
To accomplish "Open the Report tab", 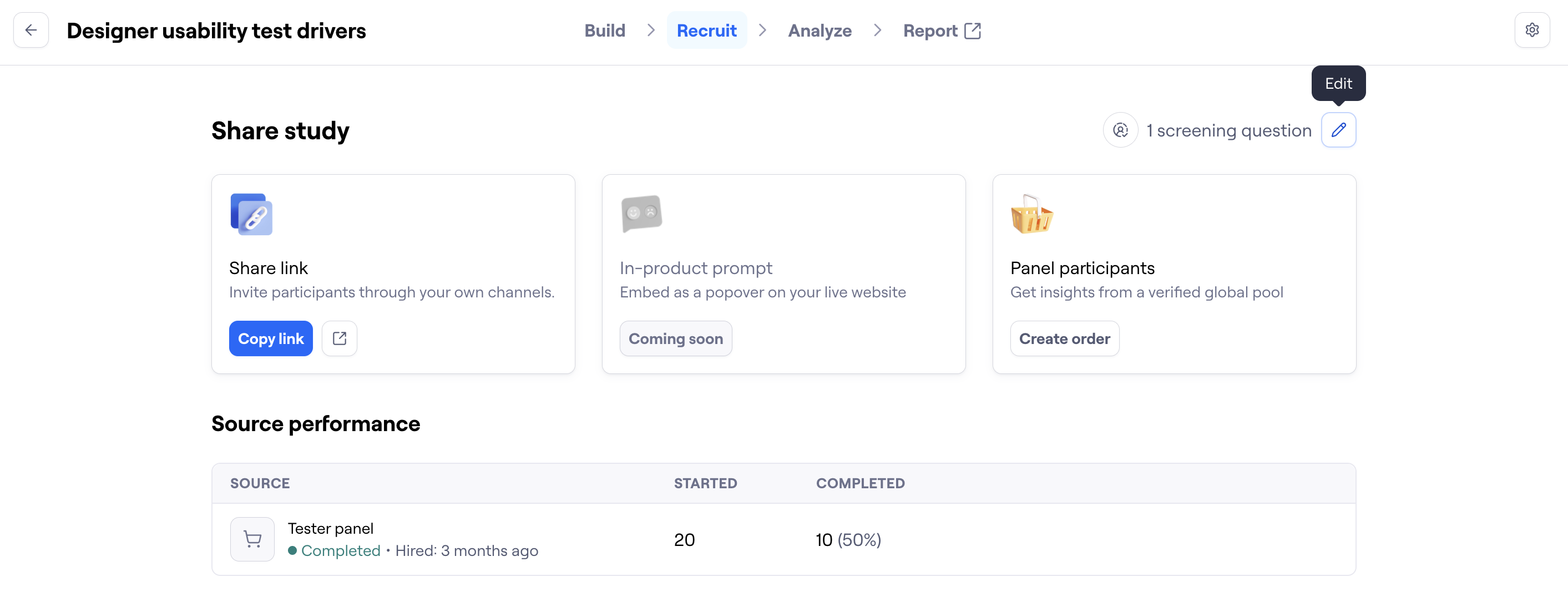I will click(929, 31).
